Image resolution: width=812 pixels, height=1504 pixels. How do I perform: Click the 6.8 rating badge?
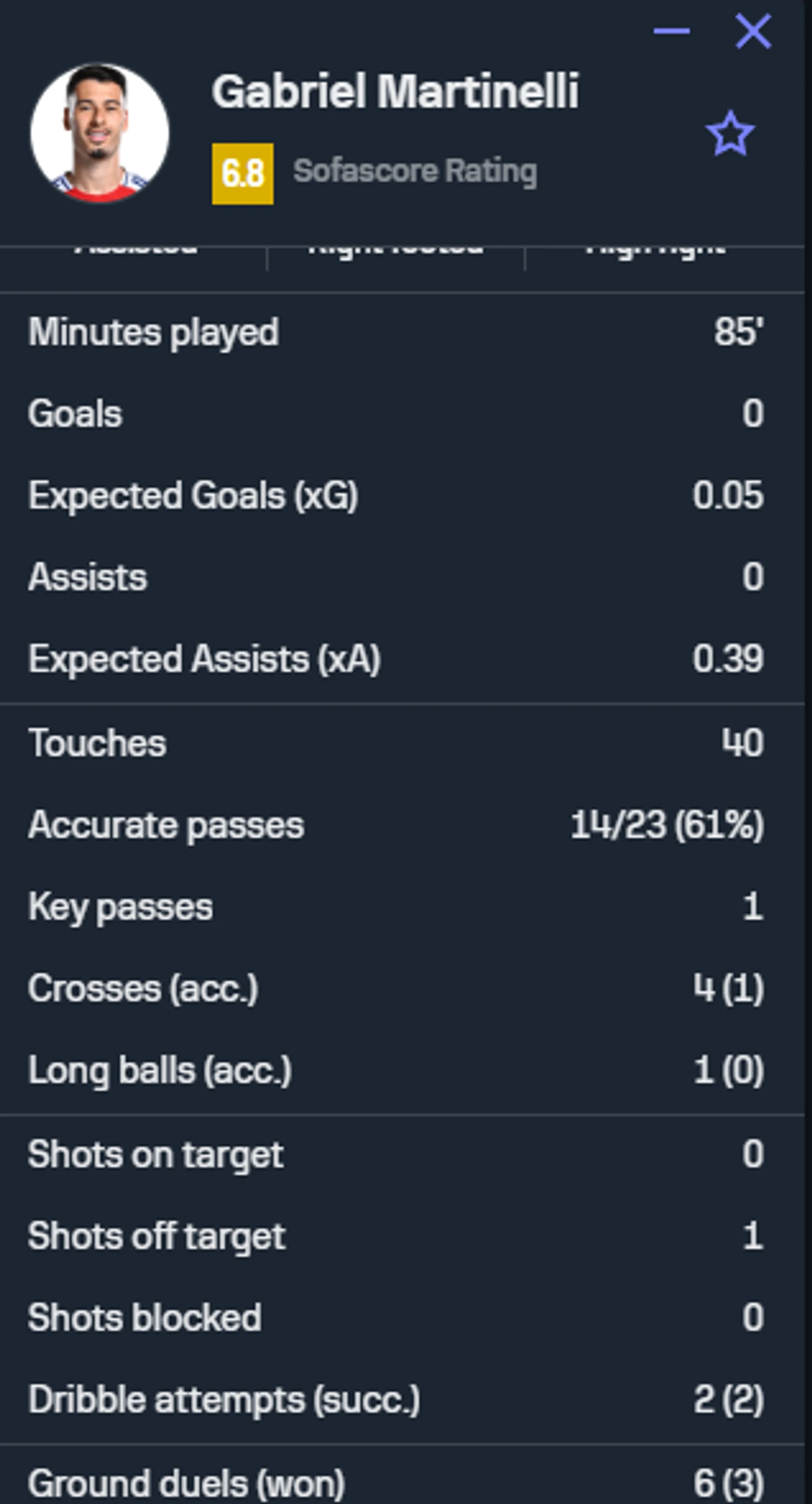[242, 174]
